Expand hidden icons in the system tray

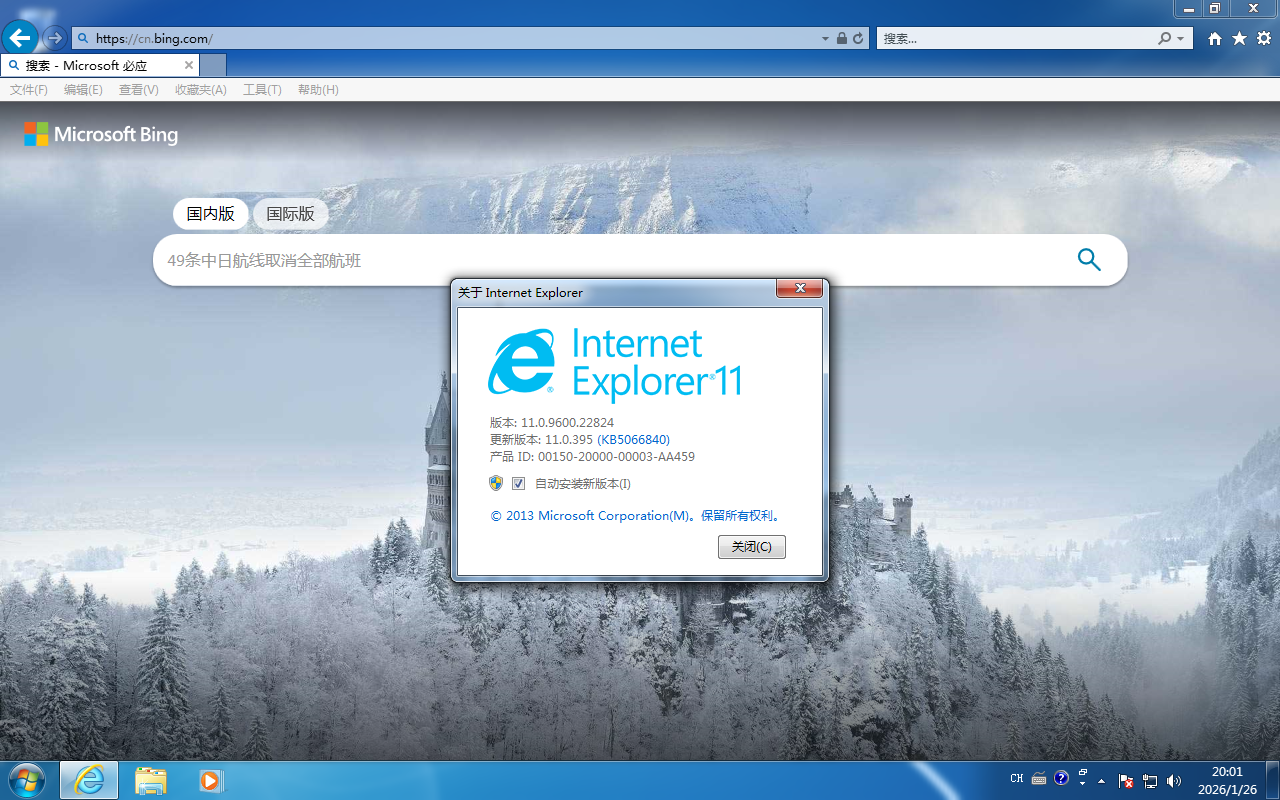(1101, 781)
